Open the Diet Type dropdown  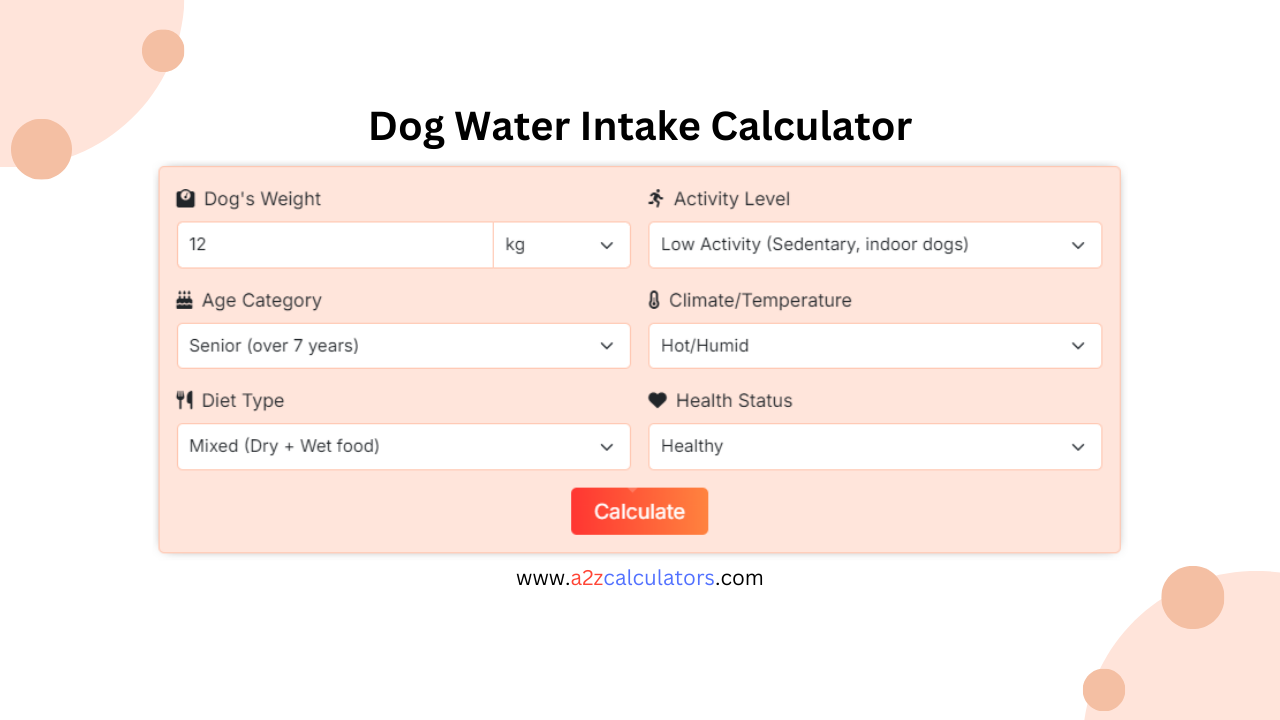[x=403, y=446]
